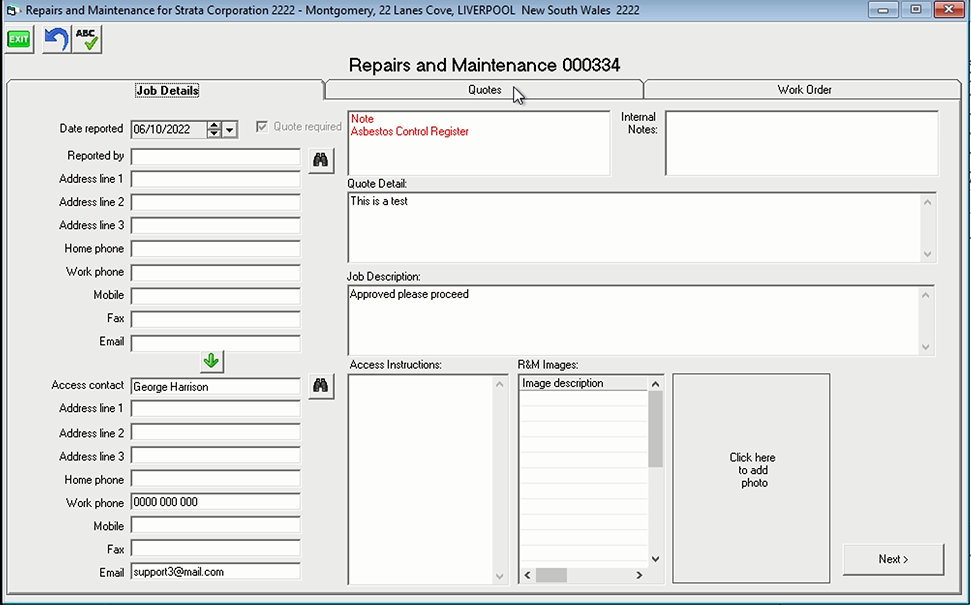Switch to the Work Order tab

pos(804,90)
